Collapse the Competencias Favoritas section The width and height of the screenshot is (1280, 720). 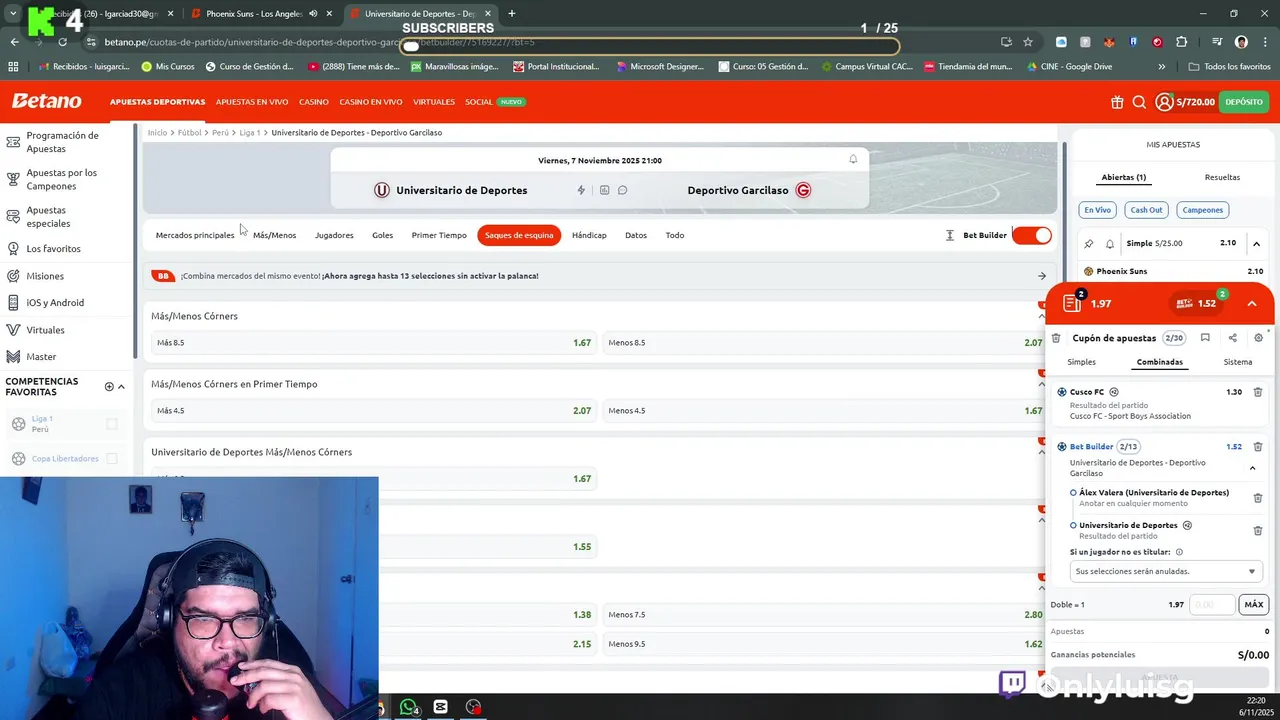121,387
